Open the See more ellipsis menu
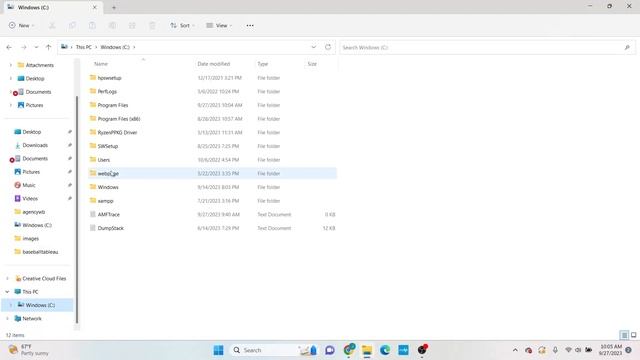The width and height of the screenshot is (640, 360). [250, 25]
